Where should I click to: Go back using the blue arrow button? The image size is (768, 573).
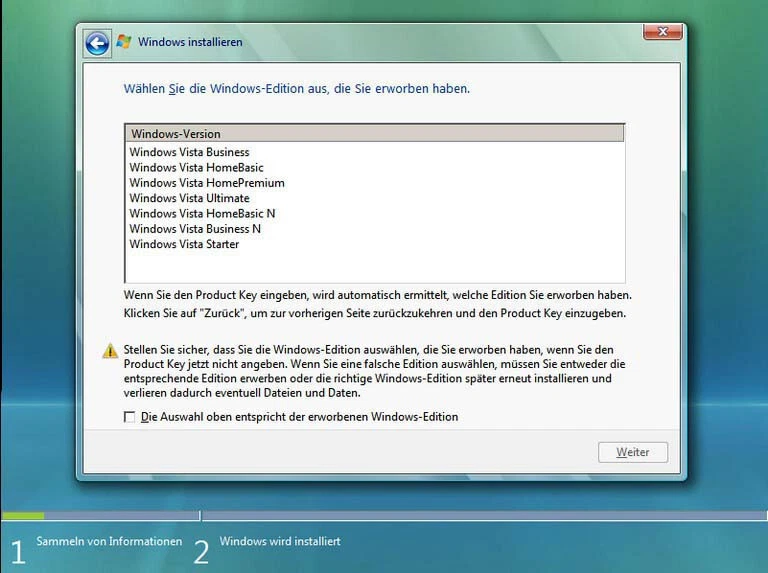tap(97, 44)
